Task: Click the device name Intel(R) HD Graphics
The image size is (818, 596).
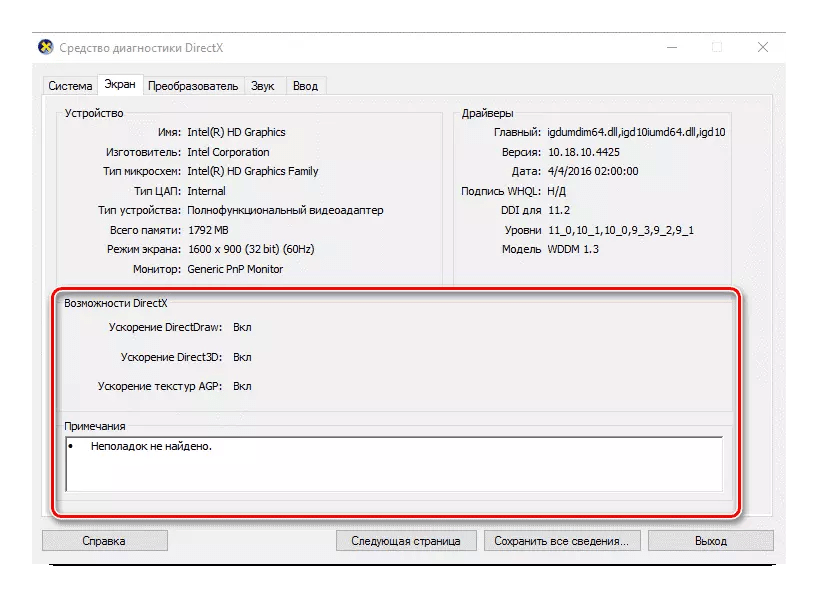Action: [236, 132]
